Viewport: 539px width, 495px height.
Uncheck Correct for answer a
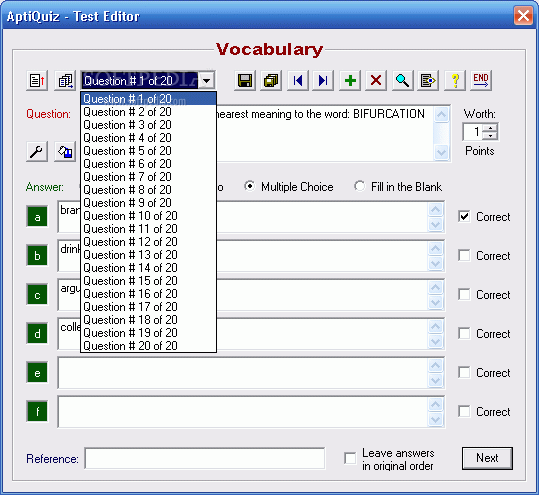(x=464, y=217)
